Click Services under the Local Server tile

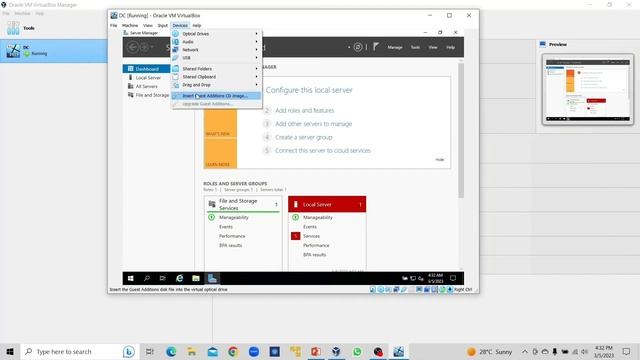[311, 236]
